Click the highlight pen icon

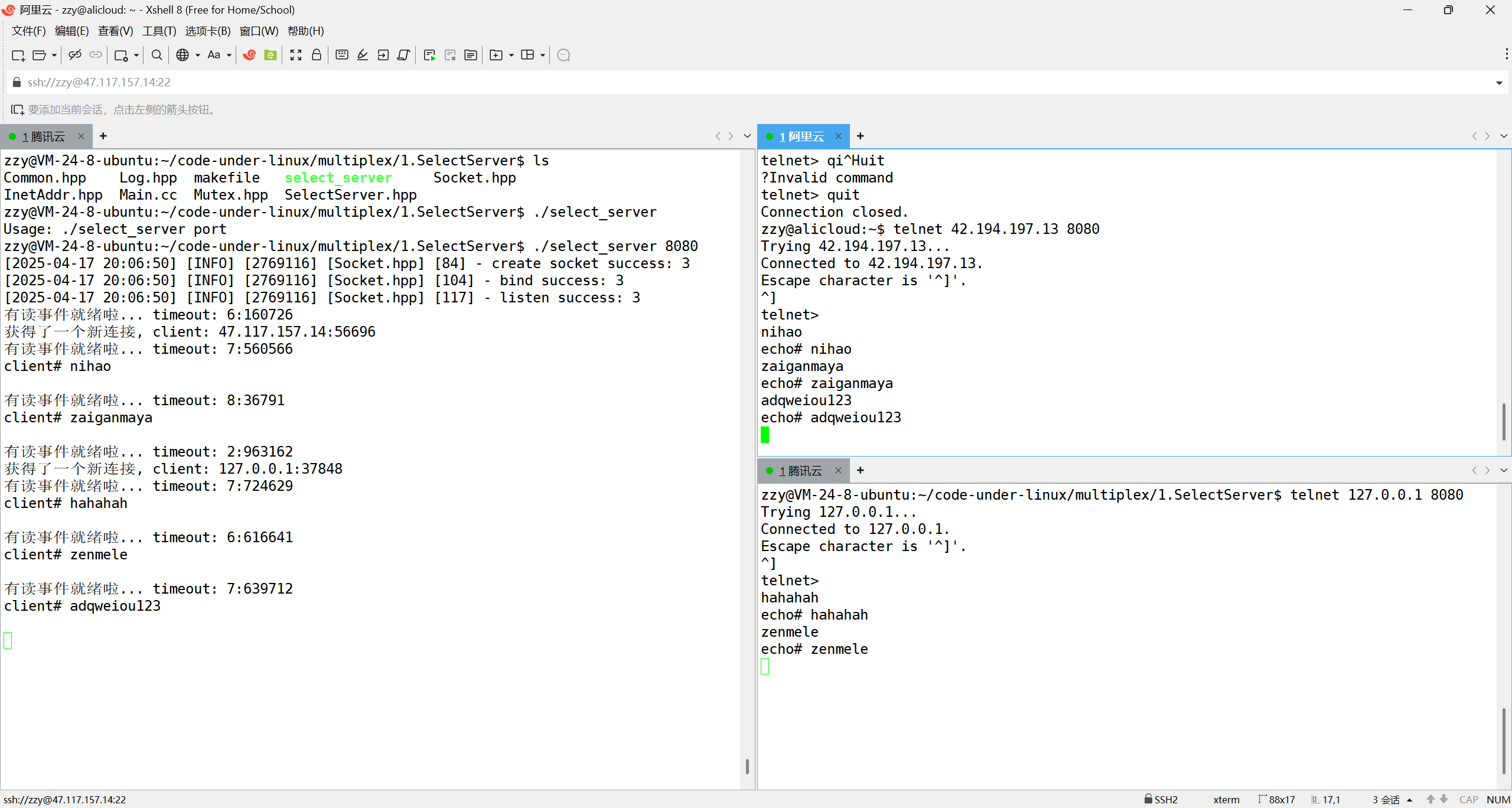tap(363, 55)
